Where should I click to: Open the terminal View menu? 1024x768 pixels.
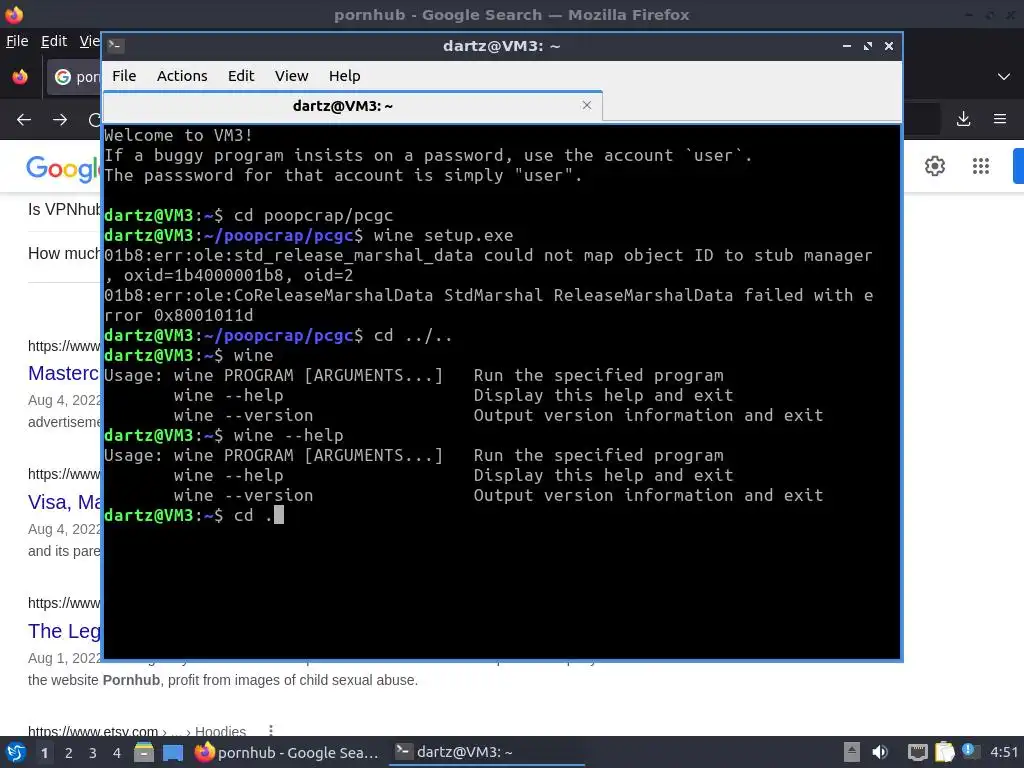click(291, 76)
